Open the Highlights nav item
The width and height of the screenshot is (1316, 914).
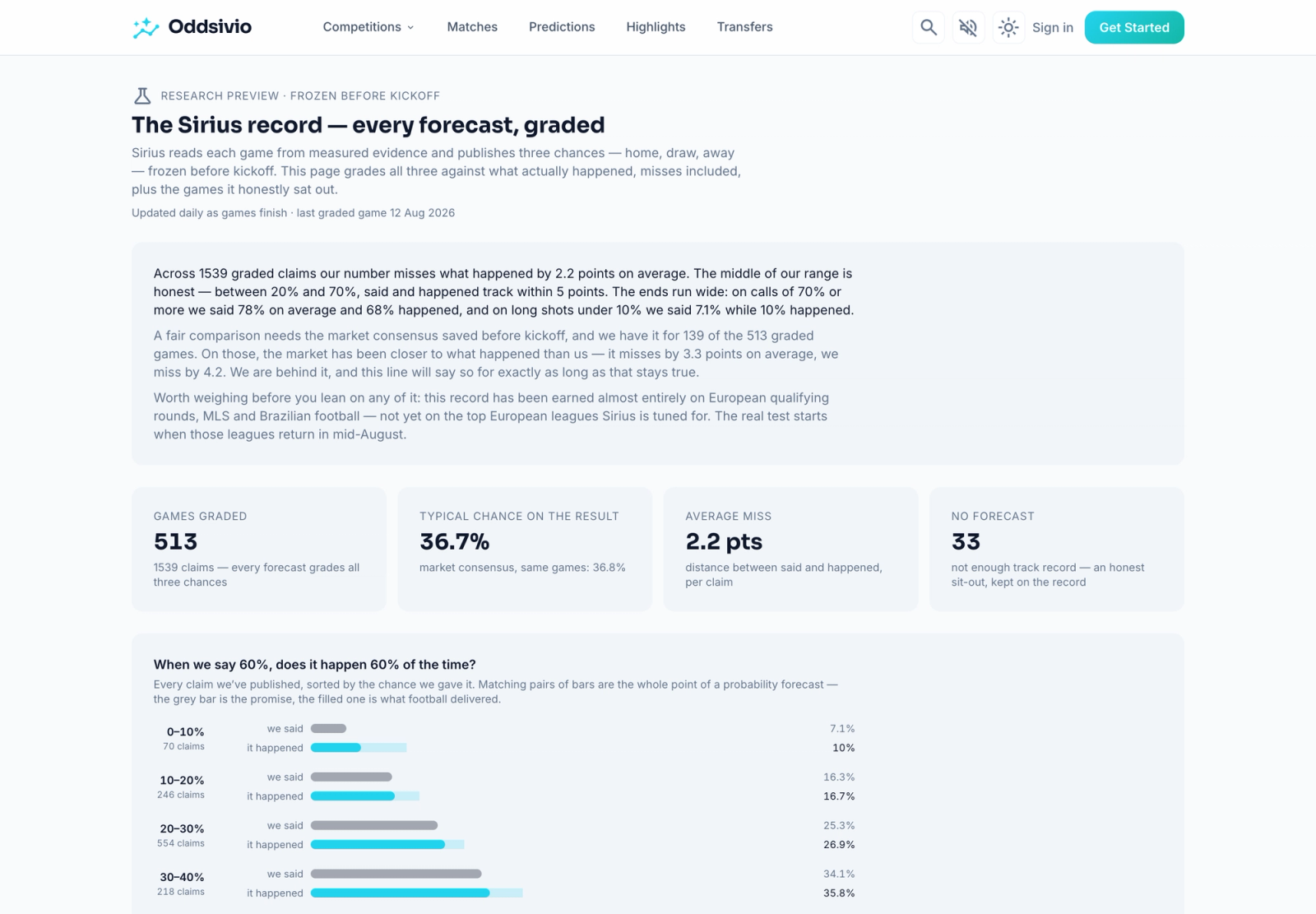coord(656,27)
